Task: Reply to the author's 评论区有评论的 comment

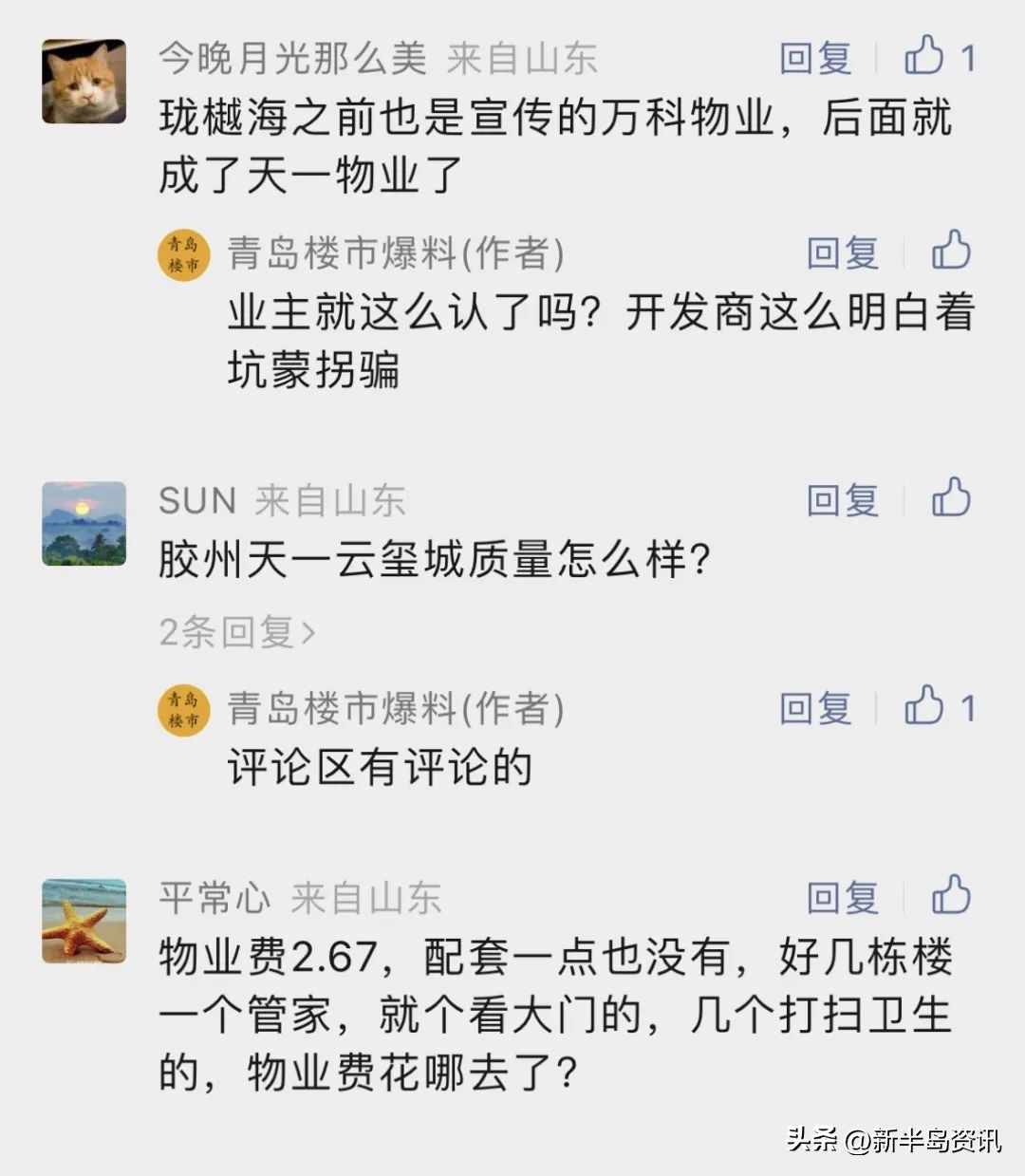Action: tap(815, 708)
